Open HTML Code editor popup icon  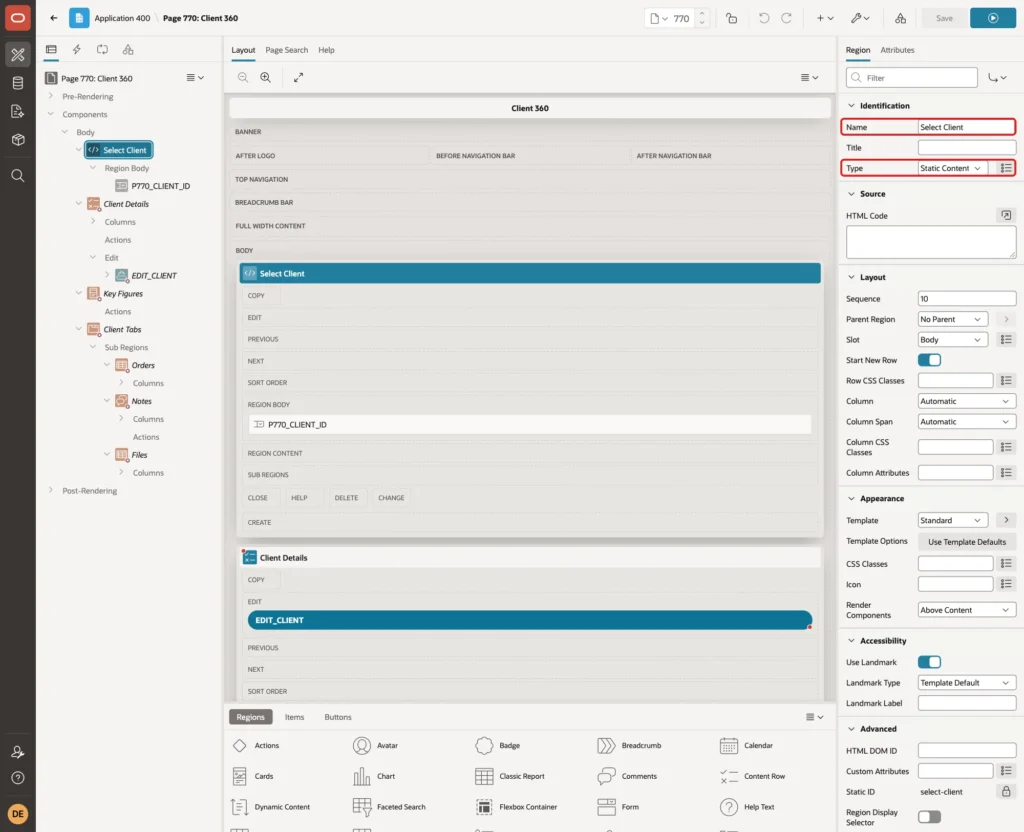pos(1006,216)
